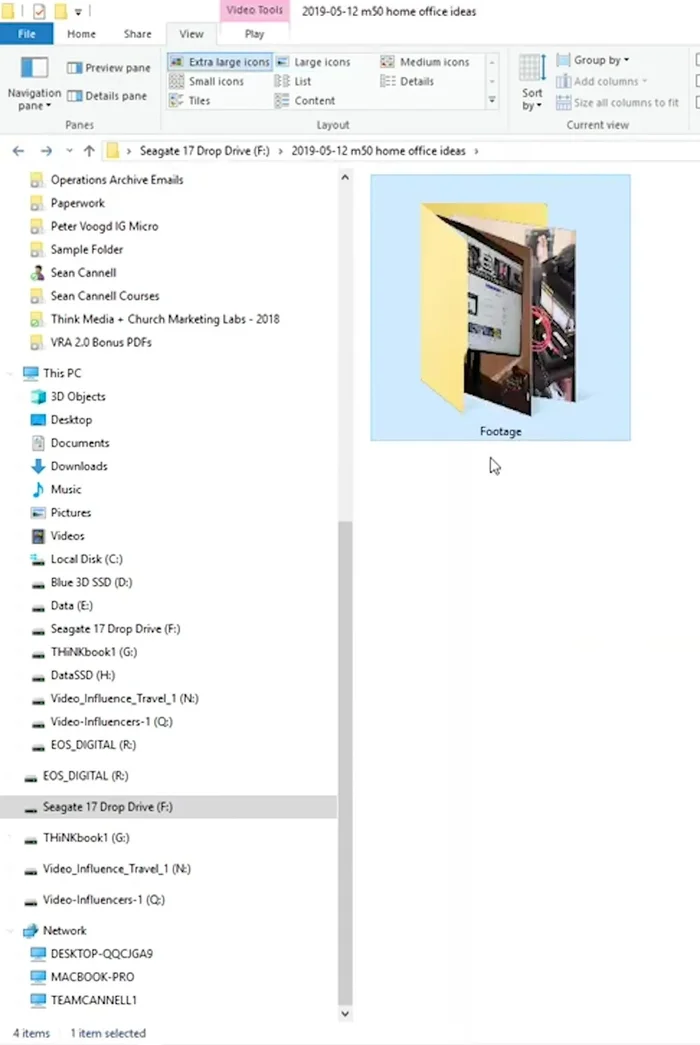Image resolution: width=700 pixels, height=1045 pixels.
Task: Open the Footage folder thumbnail
Action: click(x=500, y=307)
